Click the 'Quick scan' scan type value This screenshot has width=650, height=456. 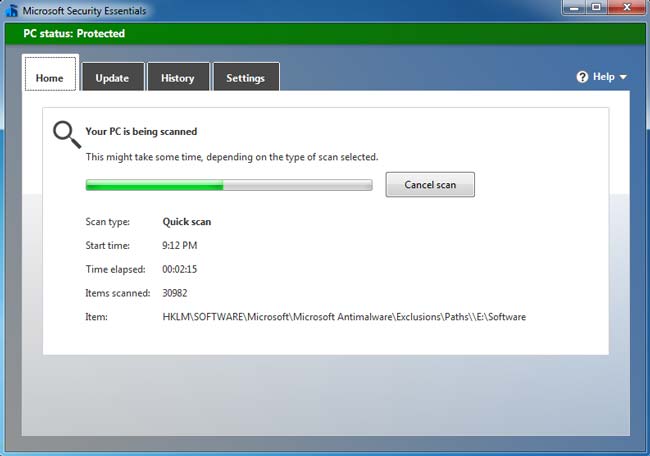coord(187,222)
